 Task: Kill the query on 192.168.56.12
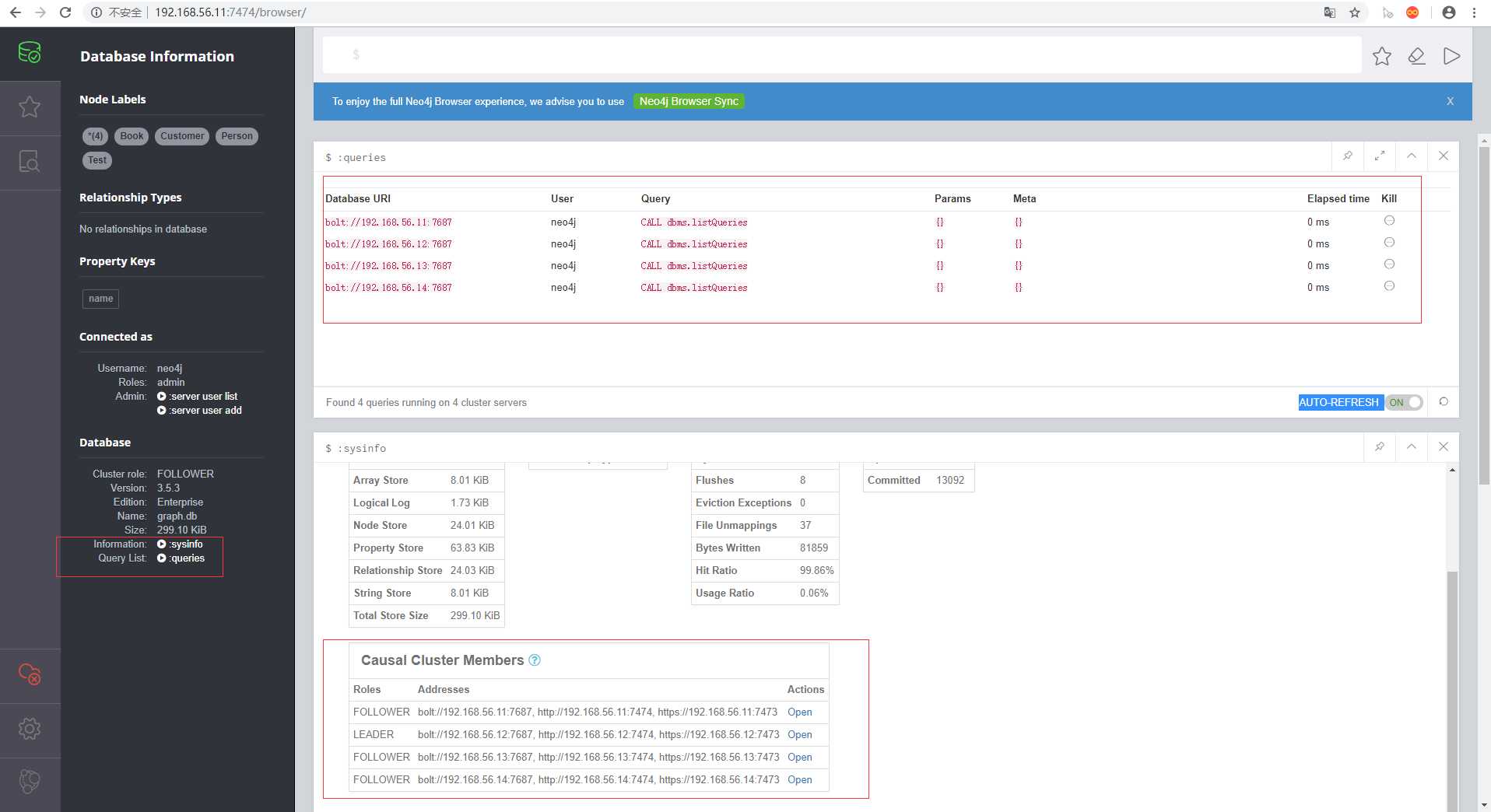coord(1389,243)
